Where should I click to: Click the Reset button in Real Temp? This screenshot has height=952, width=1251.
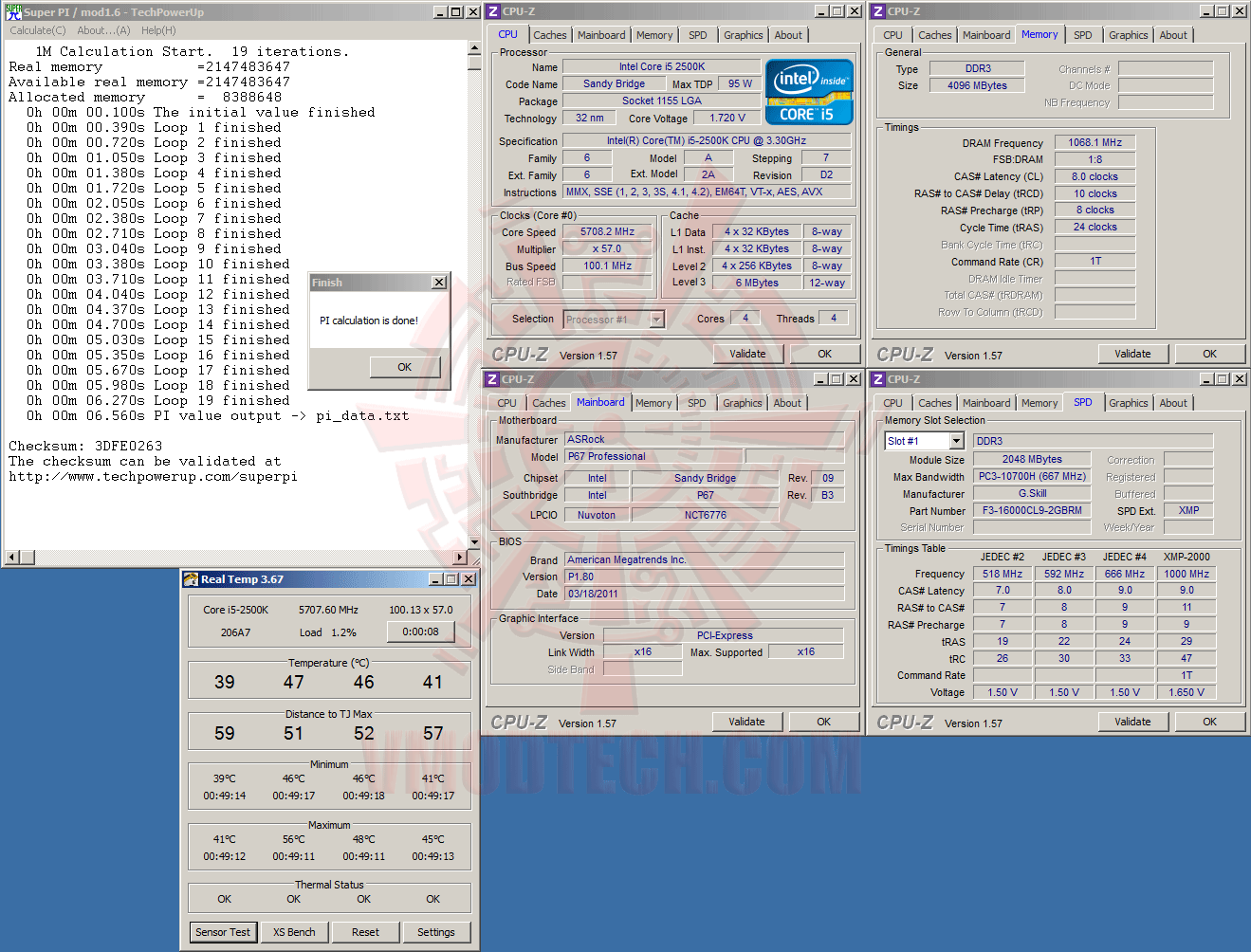pyautogui.click(x=365, y=932)
